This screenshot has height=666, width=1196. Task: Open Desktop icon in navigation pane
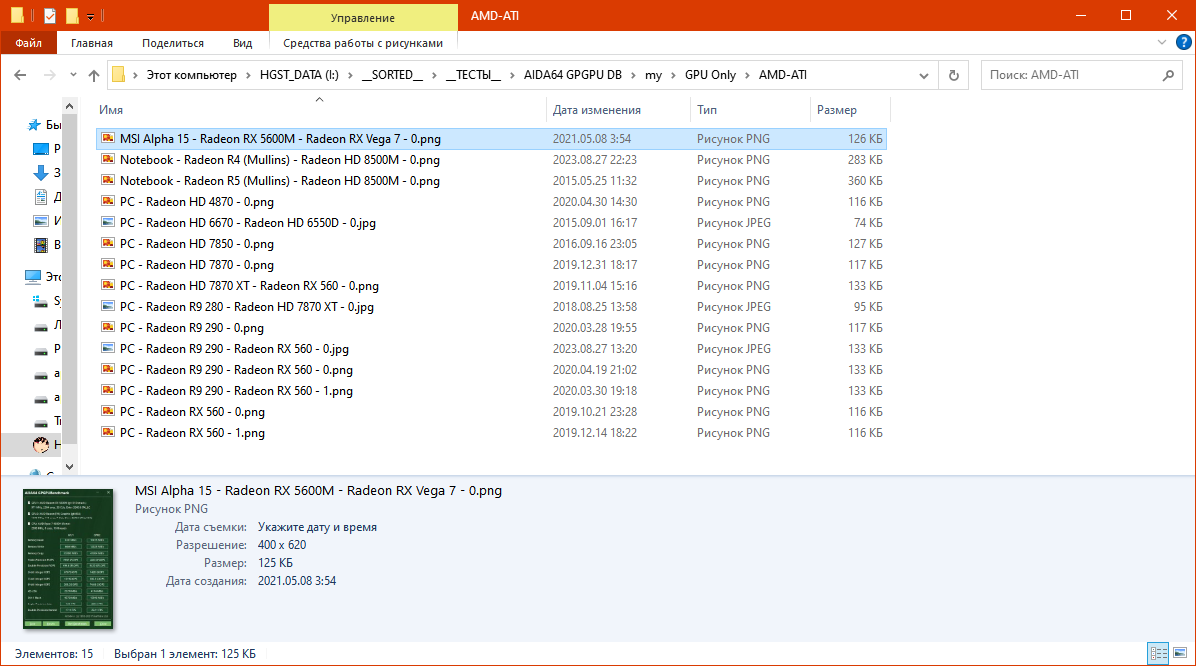pyautogui.click(x=41, y=149)
